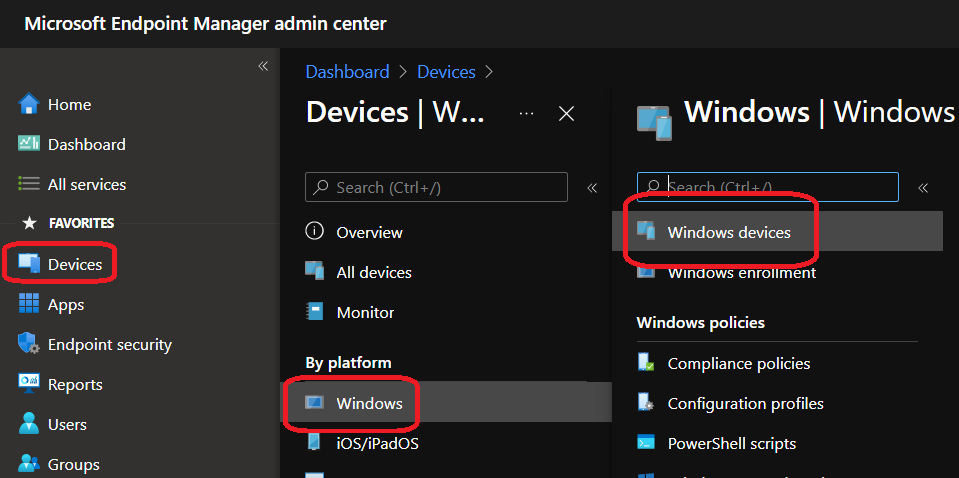Click the Groups people icon
Image resolution: width=959 pixels, height=478 pixels.
29,464
